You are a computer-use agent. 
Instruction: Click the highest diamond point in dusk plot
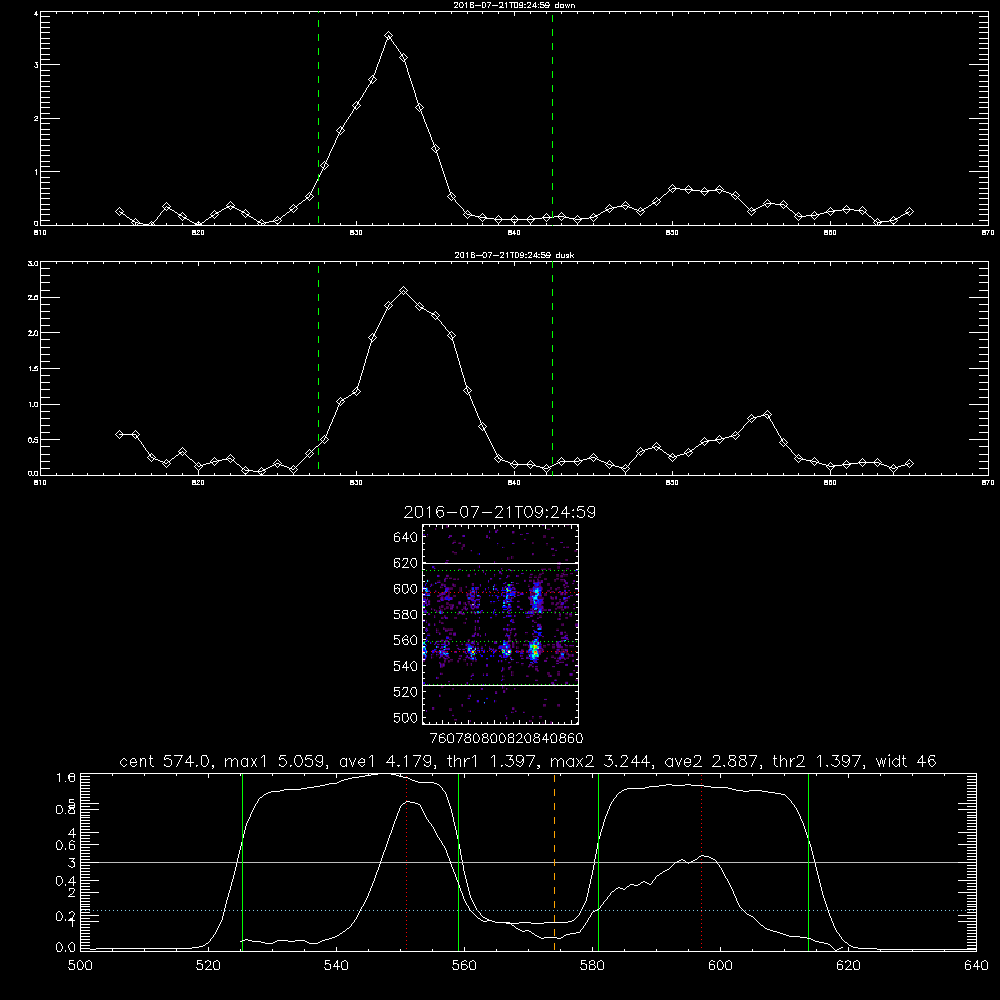[x=403, y=291]
